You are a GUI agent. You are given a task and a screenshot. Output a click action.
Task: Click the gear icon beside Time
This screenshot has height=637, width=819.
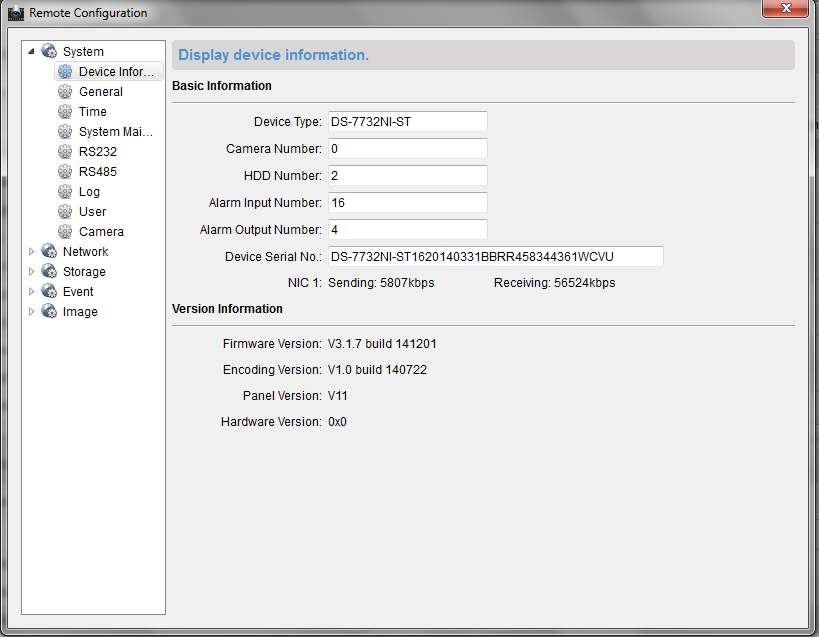point(65,111)
